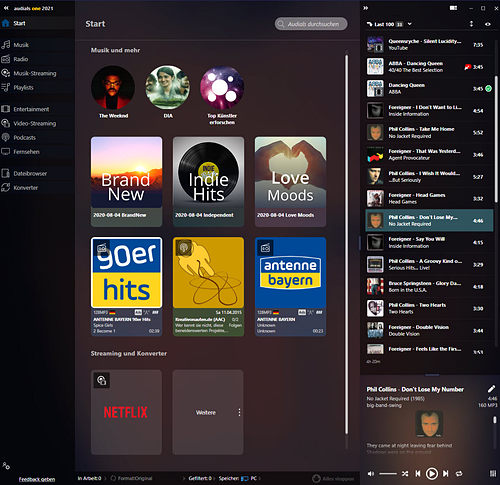500x485 pixels.
Task: Click the red flag icon on ABBA track
Action: (x=467, y=67)
